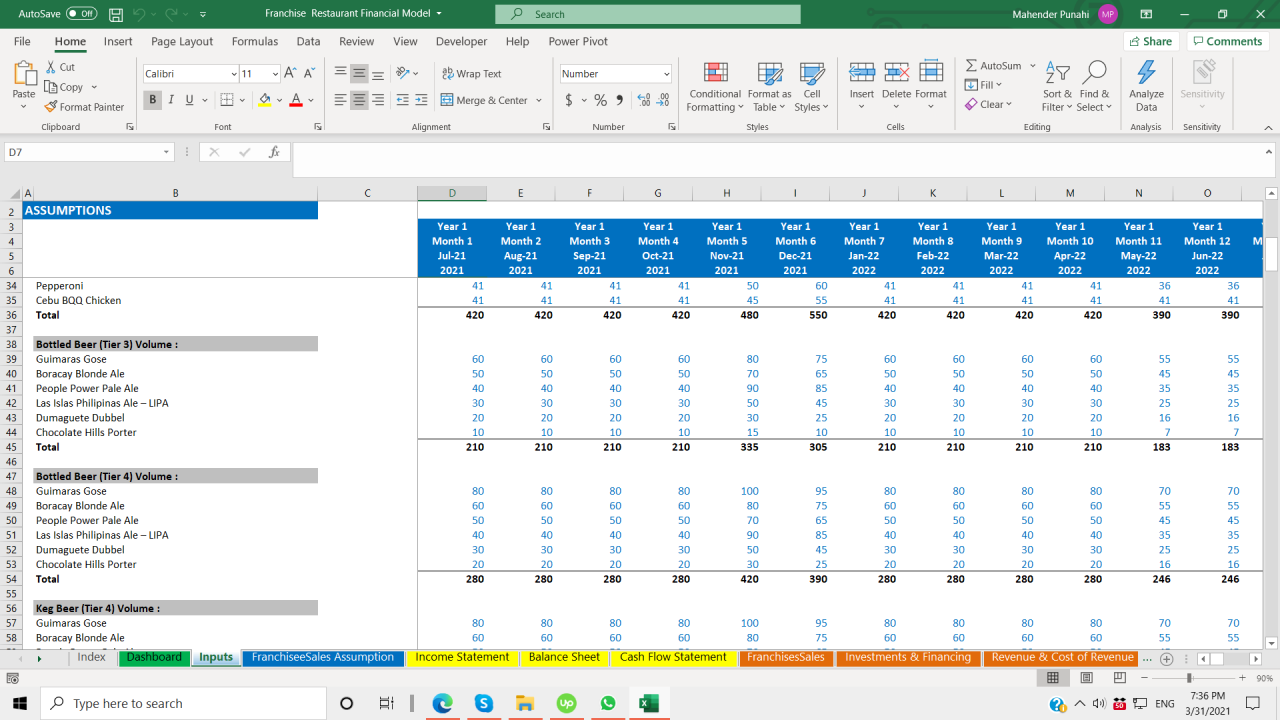This screenshot has height=720, width=1280.
Task: Open Sort & Filter menu
Action: point(1057,87)
